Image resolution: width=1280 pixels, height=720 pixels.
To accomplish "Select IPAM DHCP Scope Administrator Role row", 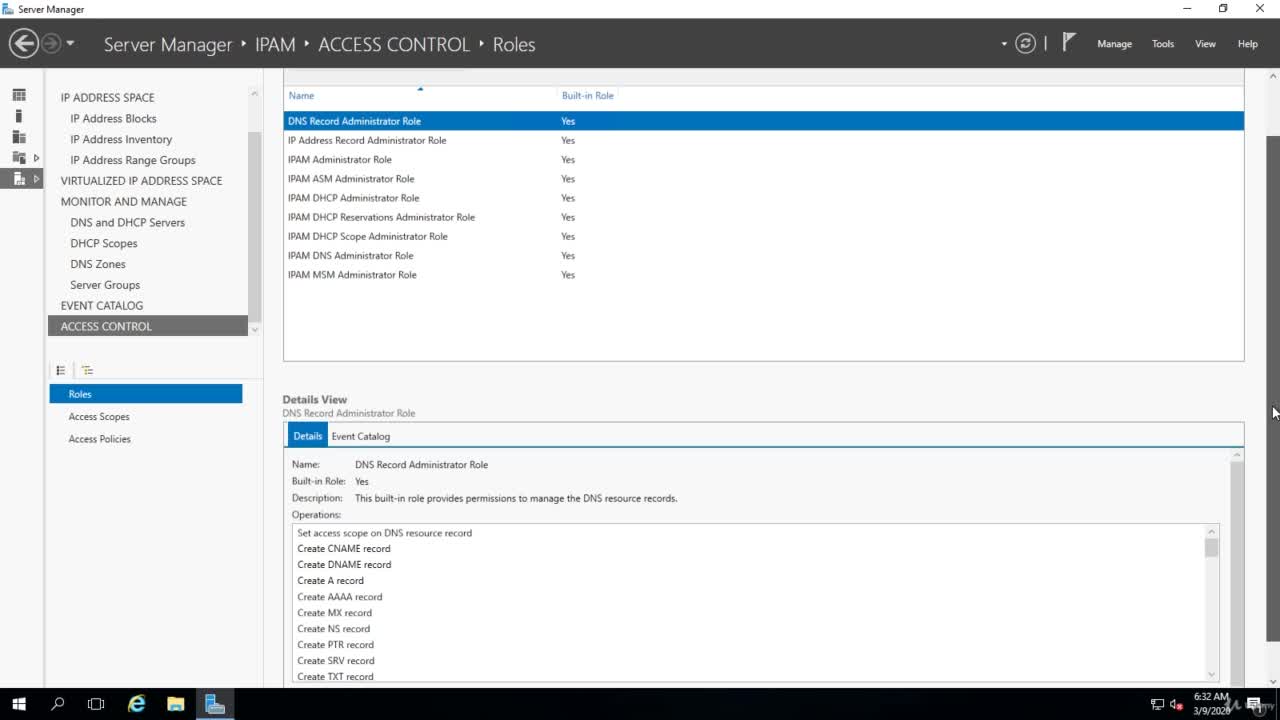I will (x=764, y=236).
